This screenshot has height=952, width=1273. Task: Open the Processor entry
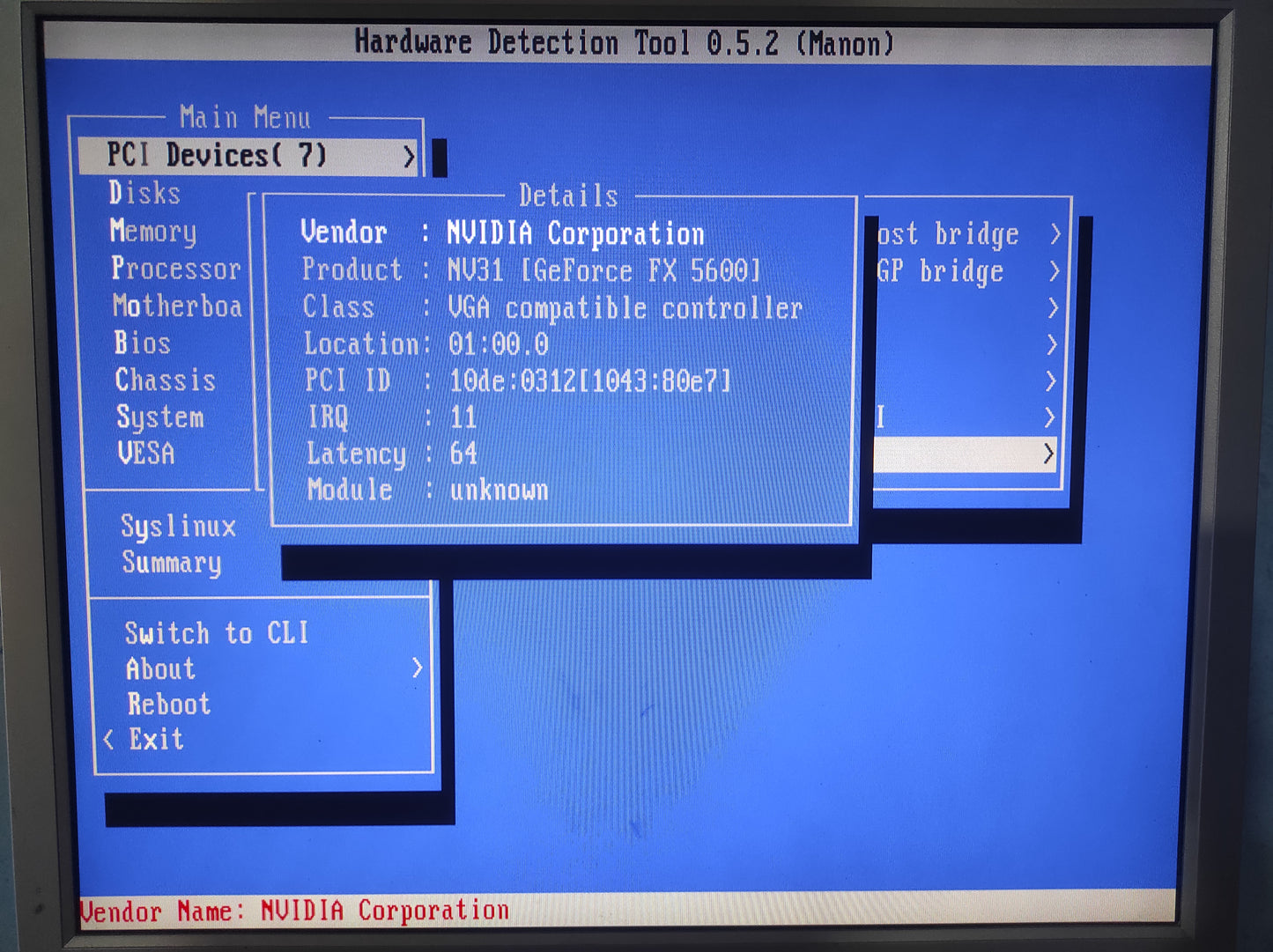[x=175, y=269]
